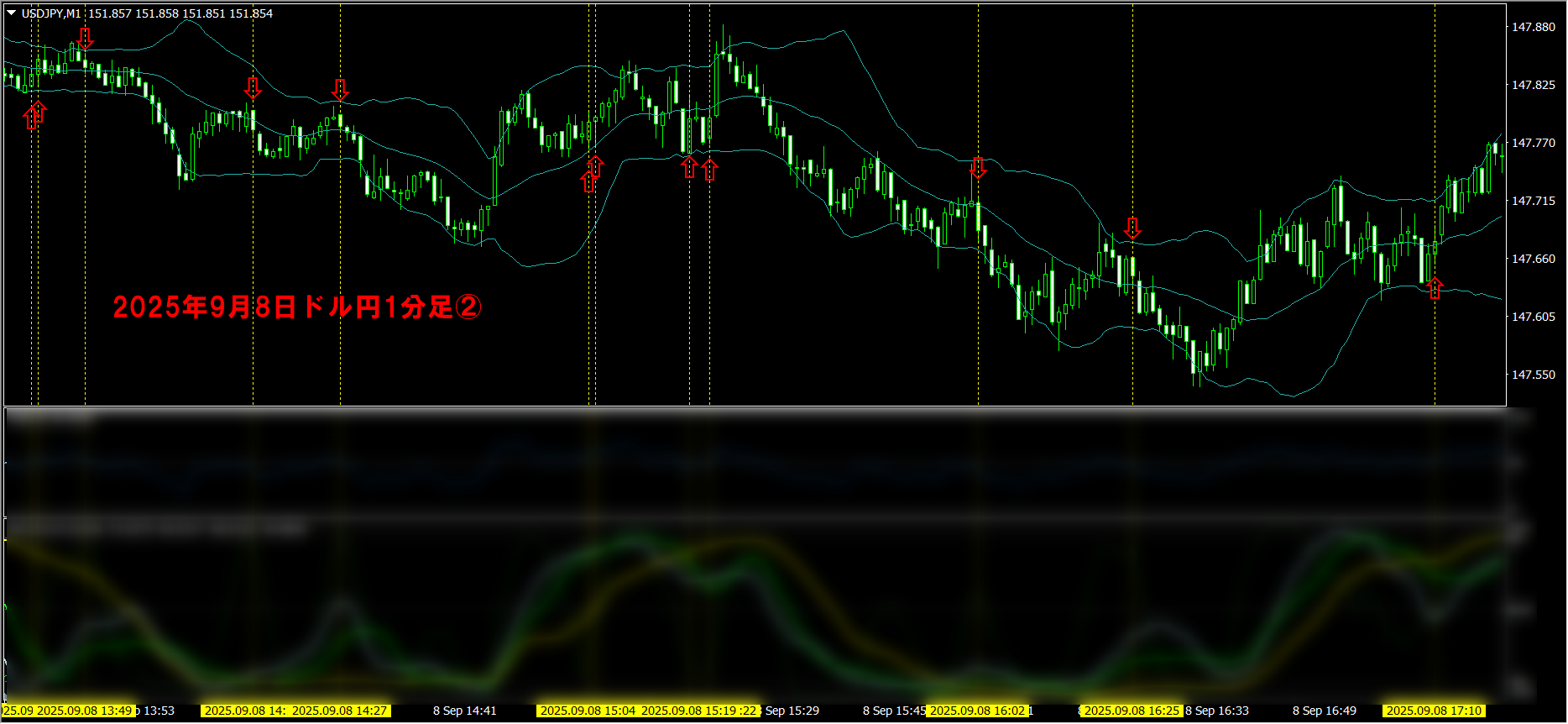The height and width of the screenshot is (724, 1568).
Task: Select the leftmost red up arrow
Action: pos(34,114)
